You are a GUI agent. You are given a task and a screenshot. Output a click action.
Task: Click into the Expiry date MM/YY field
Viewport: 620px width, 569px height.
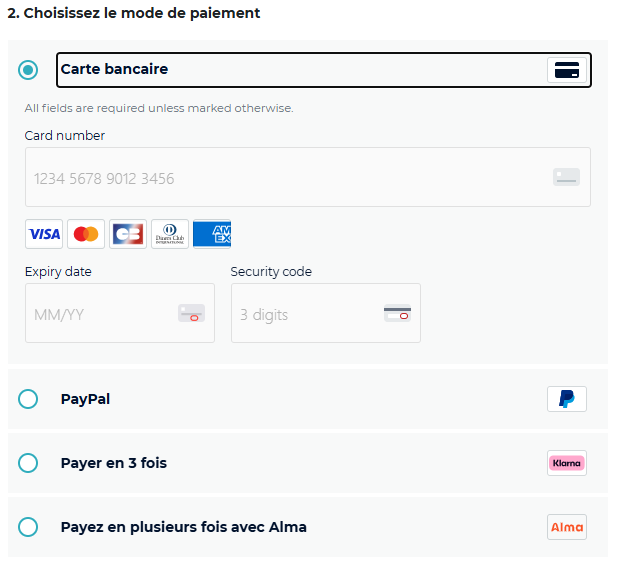[100, 314]
